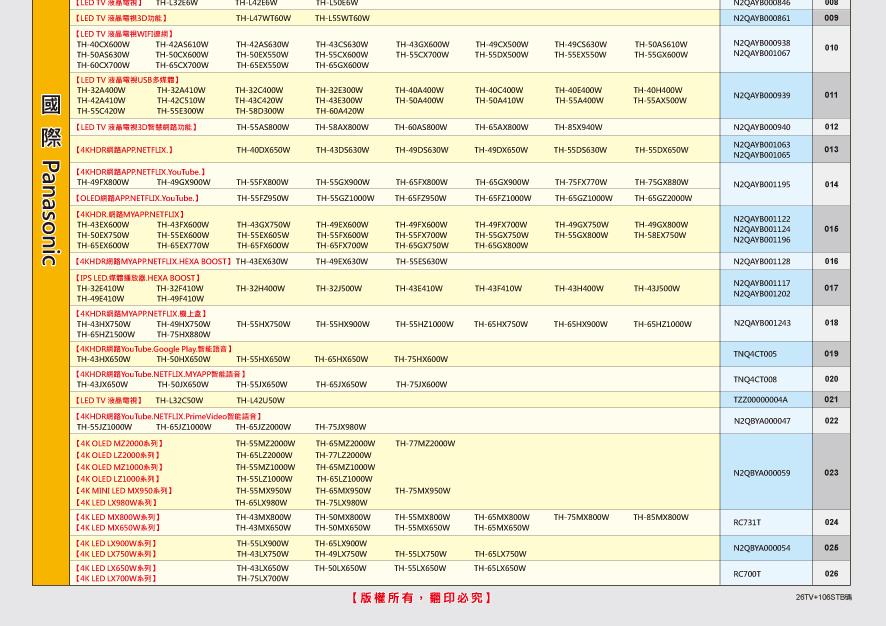The width and height of the screenshot is (886, 626).
Task: Select remote code N2QAYB000939
Action: pyautogui.click(x=762, y=95)
